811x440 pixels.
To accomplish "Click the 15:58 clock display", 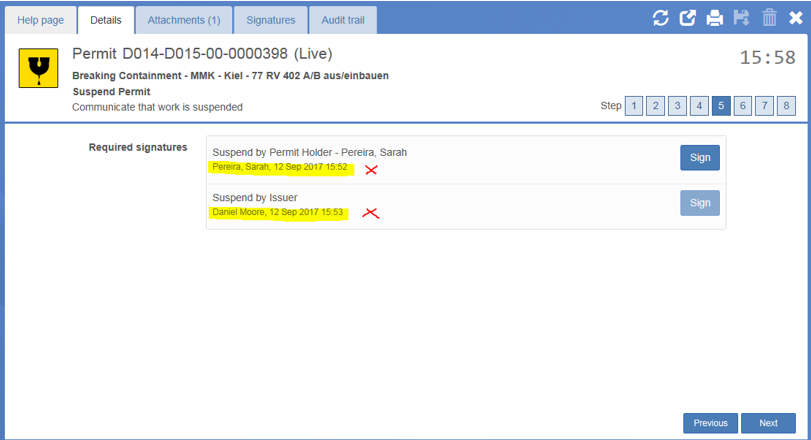I will click(768, 57).
